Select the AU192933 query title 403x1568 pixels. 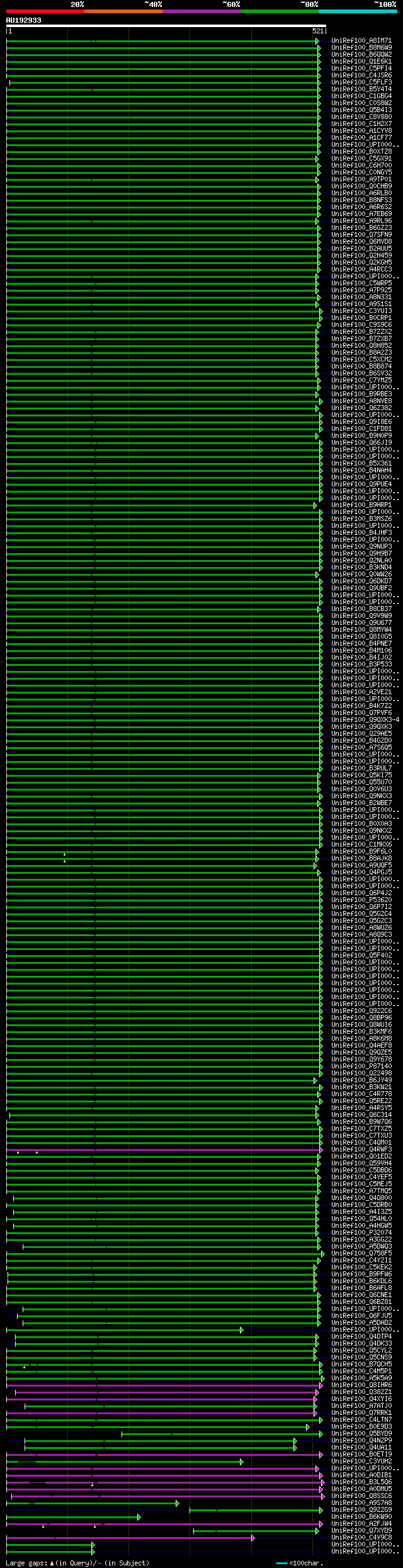[x=24, y=20]
